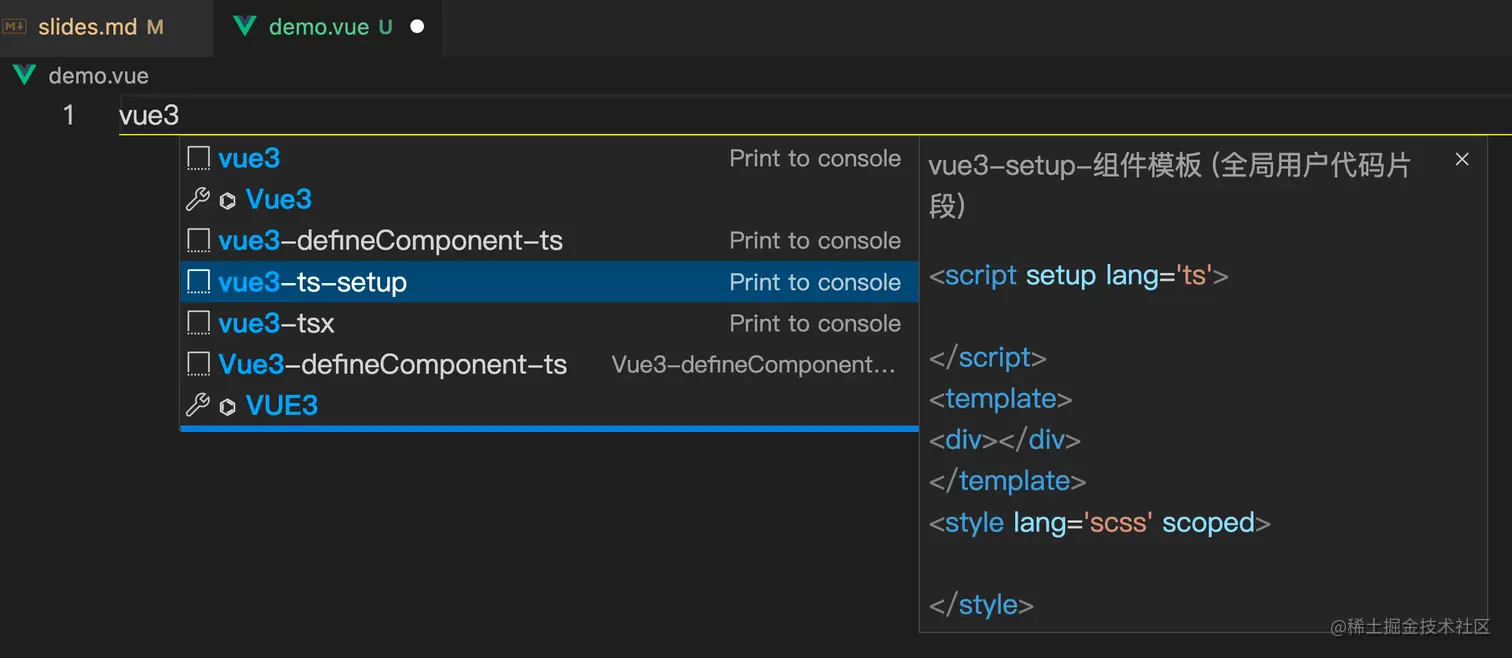Click the demo.vue breadcrumb label
The height and width of the screenshot is (658, 1512).
pos(98,75)
